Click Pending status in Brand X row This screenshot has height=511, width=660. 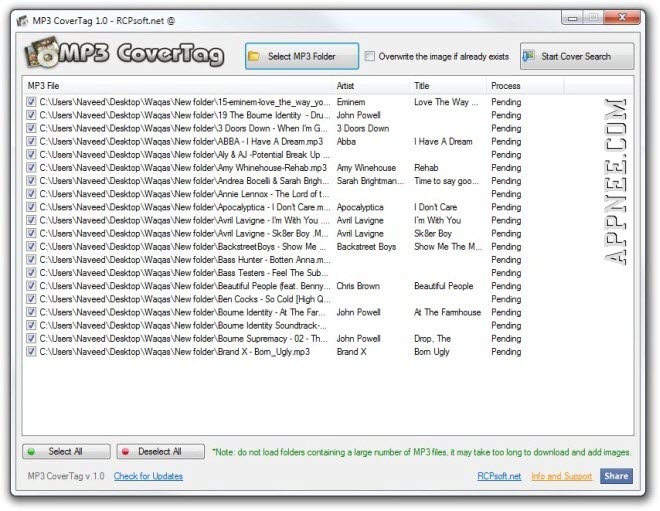(x=506, y=351)
